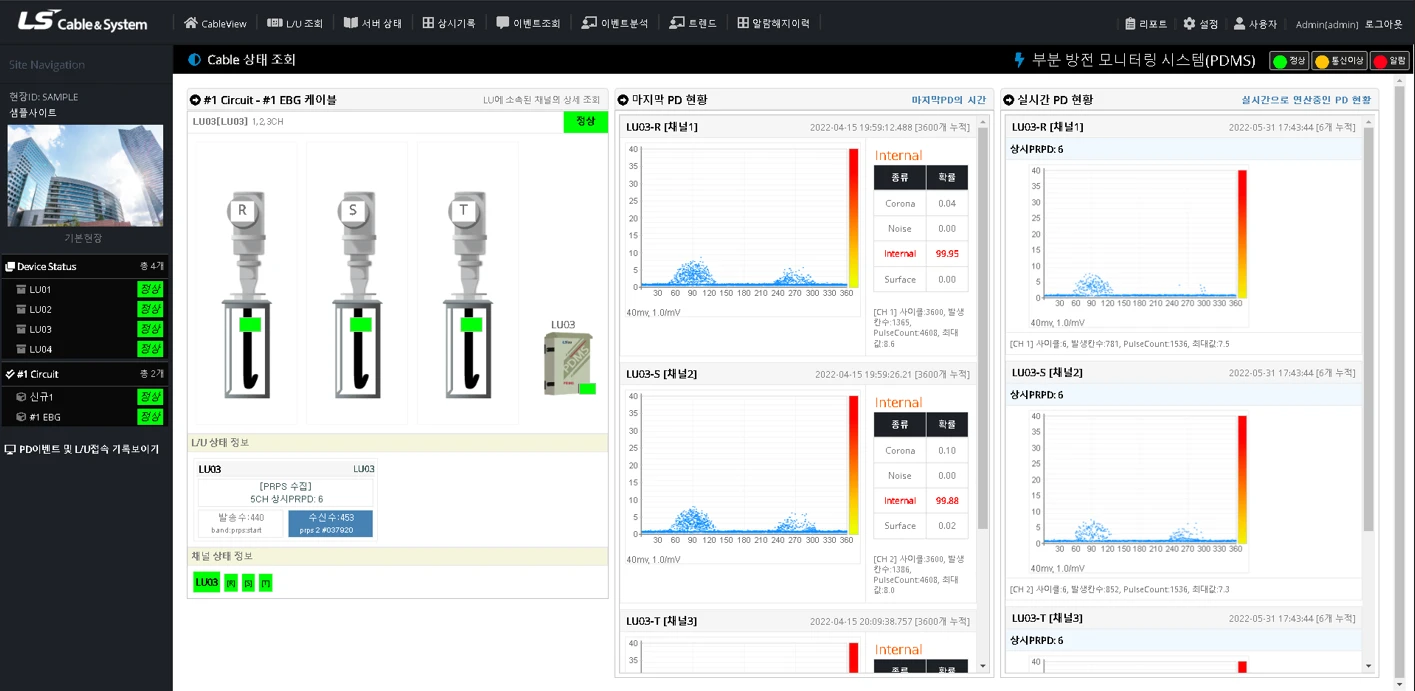
Task: Click the 통신이상 yellow legend indicator
Action: [1338, 61]
